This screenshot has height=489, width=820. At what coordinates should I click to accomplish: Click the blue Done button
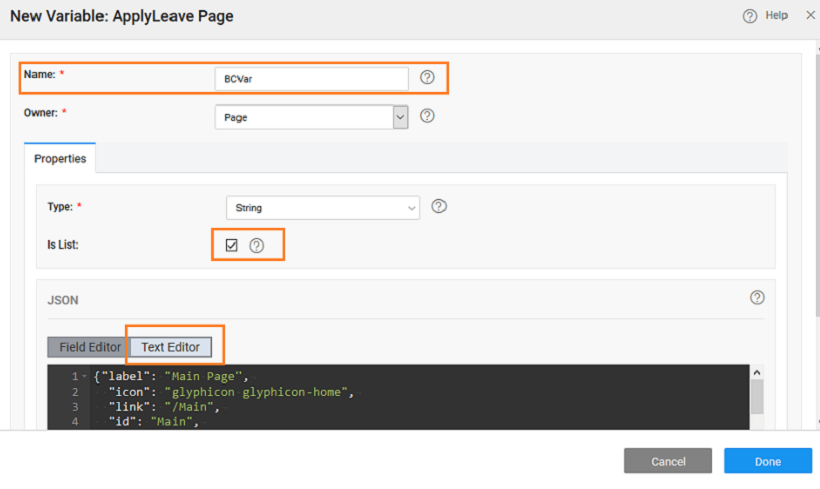tap(767, 461)
